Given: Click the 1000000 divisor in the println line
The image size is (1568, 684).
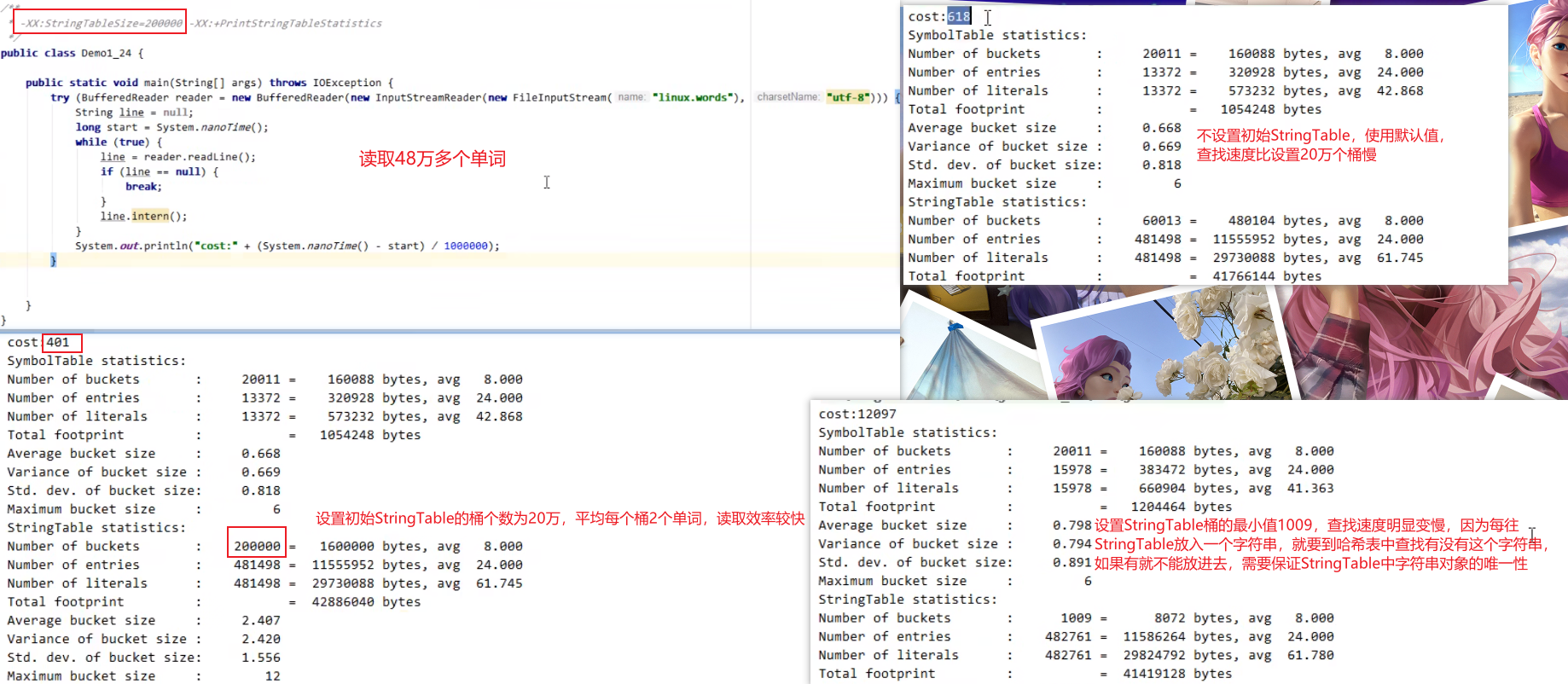Looking at the screenshot, I should tap(466, 246).
